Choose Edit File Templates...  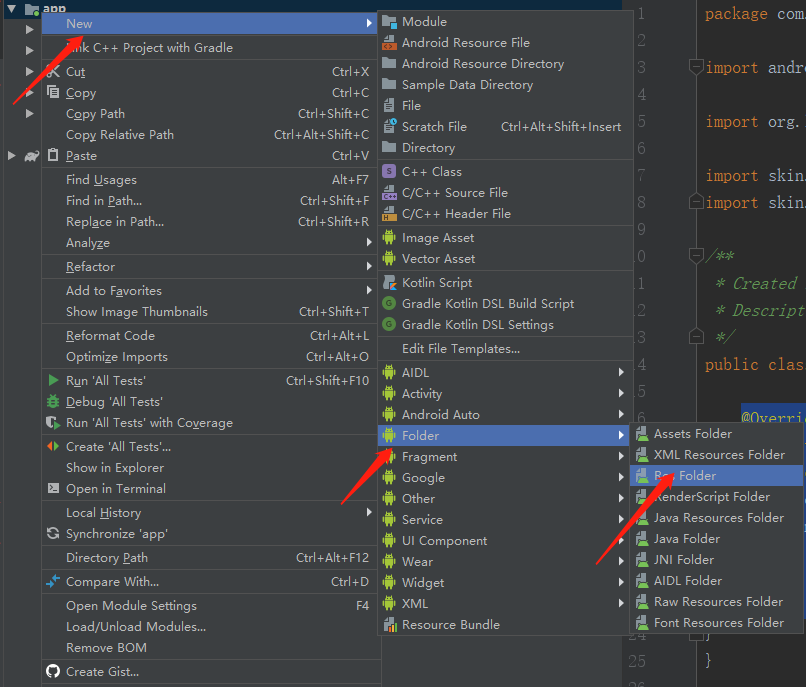coord(505,349)
